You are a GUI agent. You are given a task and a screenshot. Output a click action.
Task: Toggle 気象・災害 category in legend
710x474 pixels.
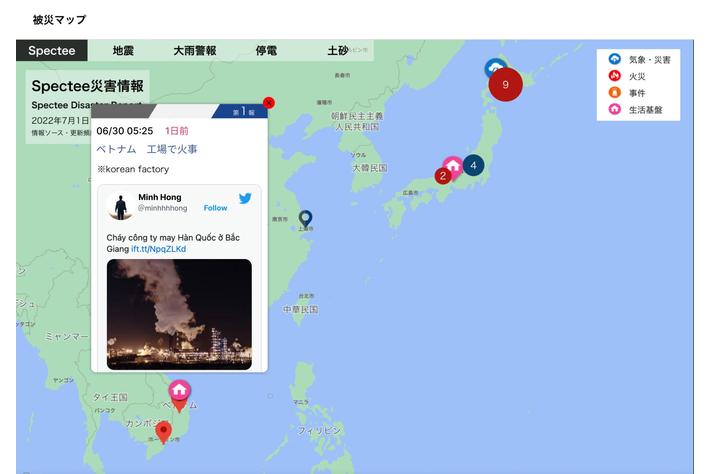pos(639,59)
